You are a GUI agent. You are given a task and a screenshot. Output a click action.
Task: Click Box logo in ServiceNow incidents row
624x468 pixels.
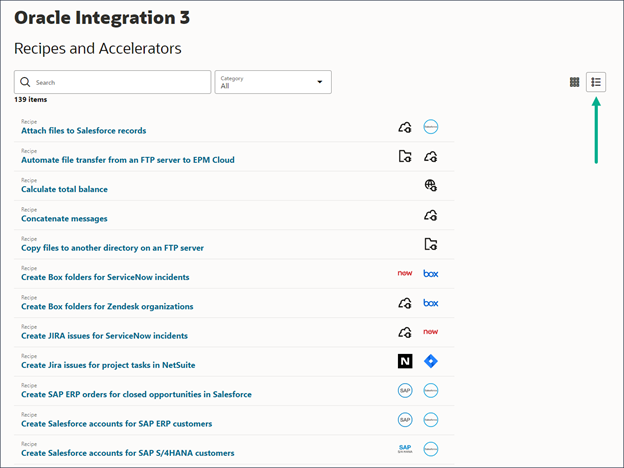pos(431,273)
